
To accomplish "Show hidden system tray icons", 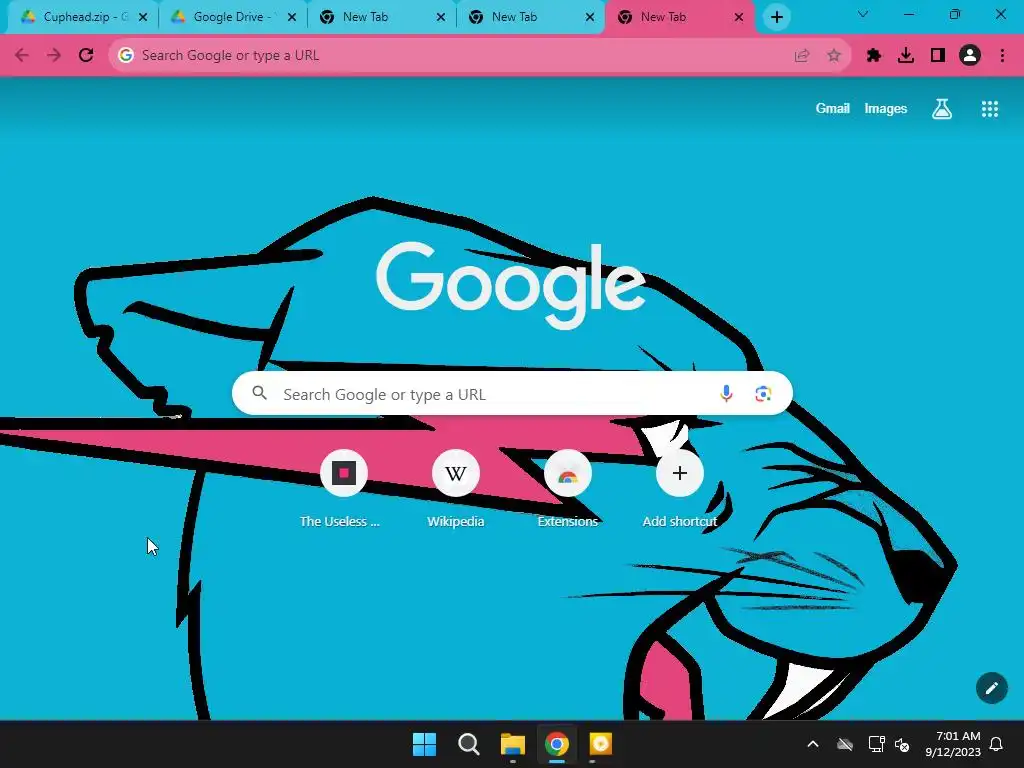I will pyautogui.click(x=813, y=744).
